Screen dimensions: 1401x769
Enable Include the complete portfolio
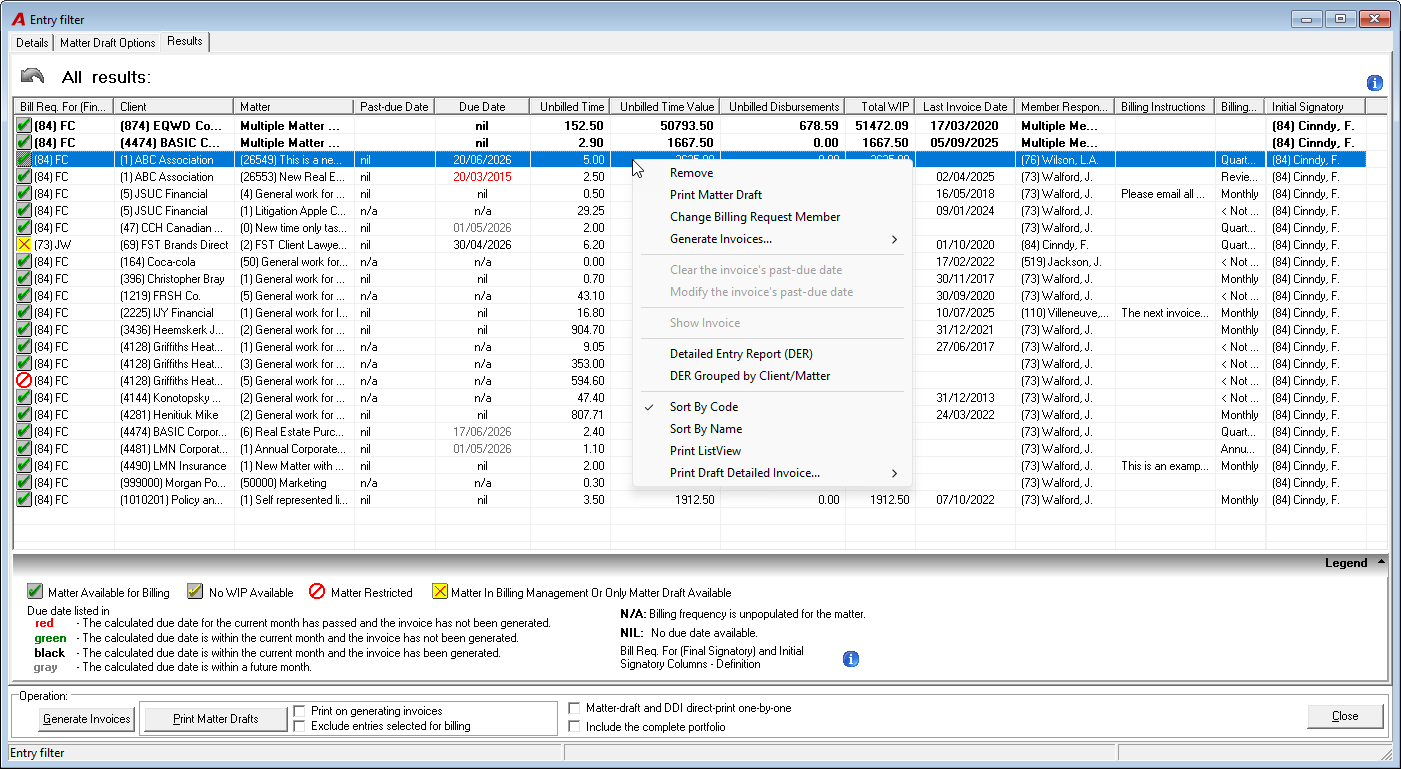click(573, 727)
